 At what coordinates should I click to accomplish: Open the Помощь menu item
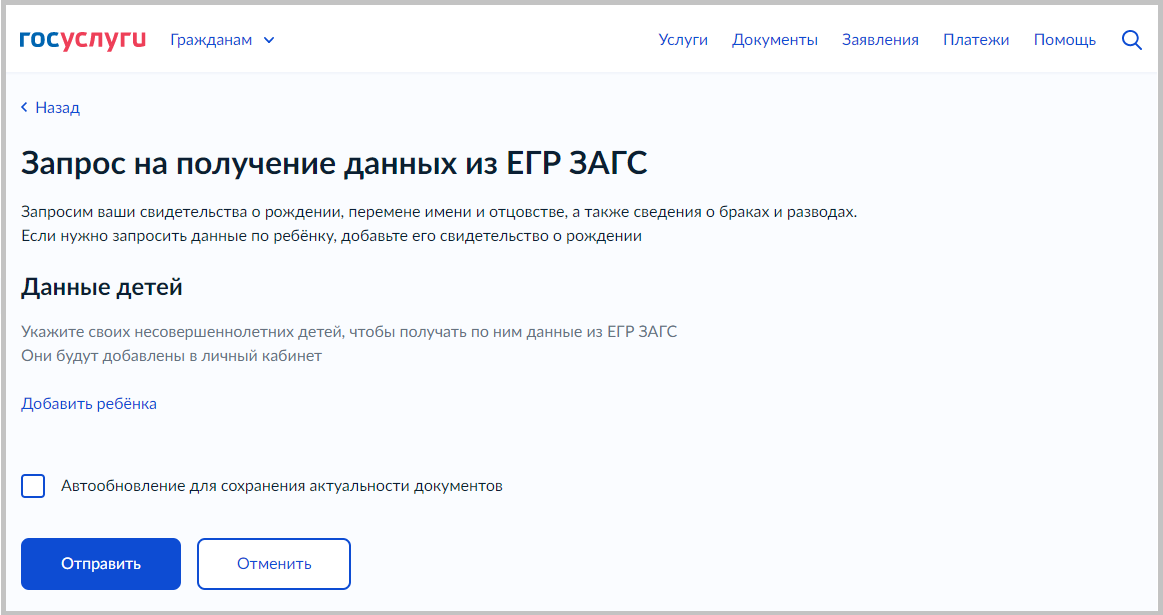pos(1064,40)
